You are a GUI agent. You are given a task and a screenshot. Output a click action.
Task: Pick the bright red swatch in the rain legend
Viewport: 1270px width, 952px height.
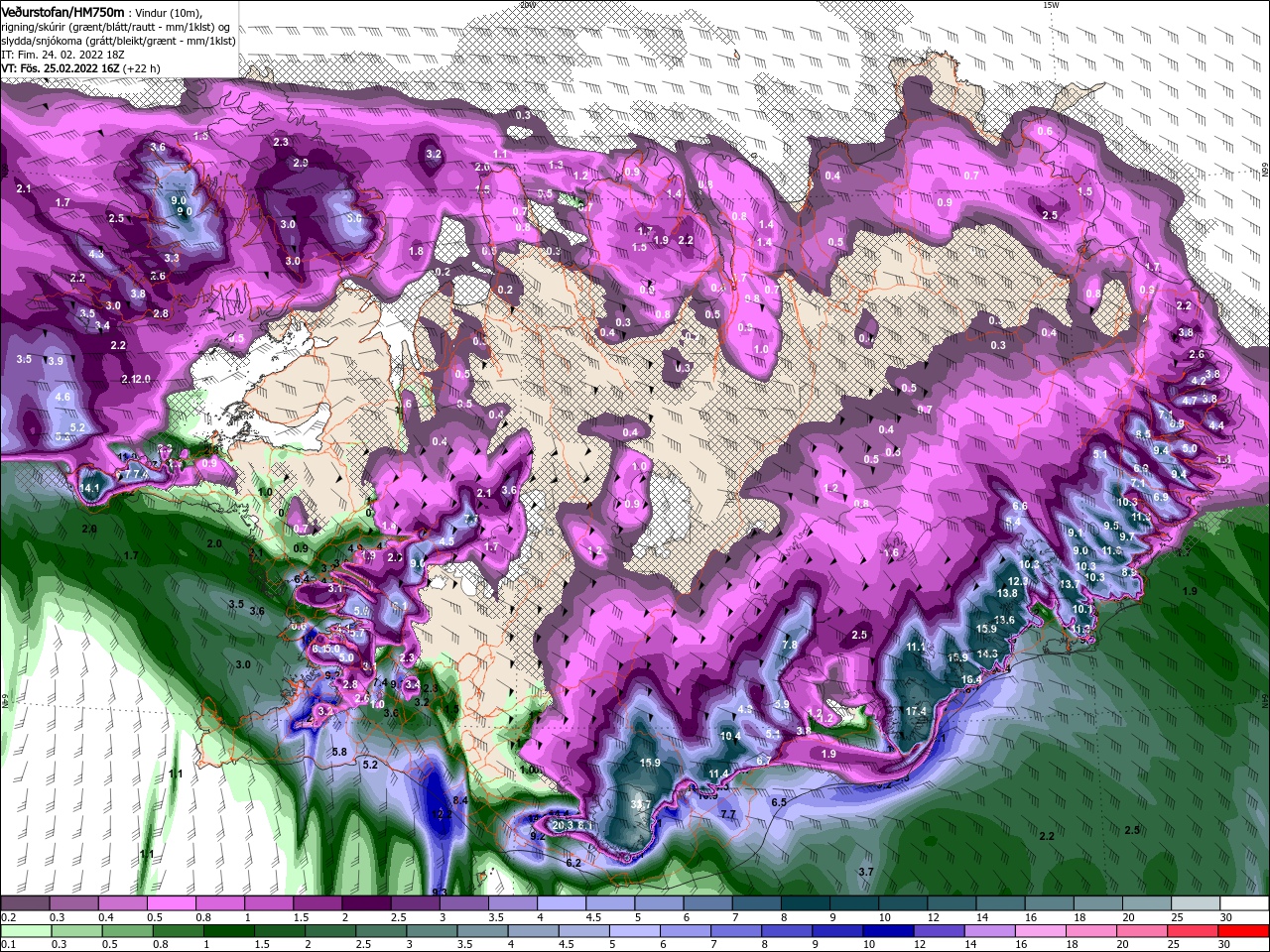1245,931
